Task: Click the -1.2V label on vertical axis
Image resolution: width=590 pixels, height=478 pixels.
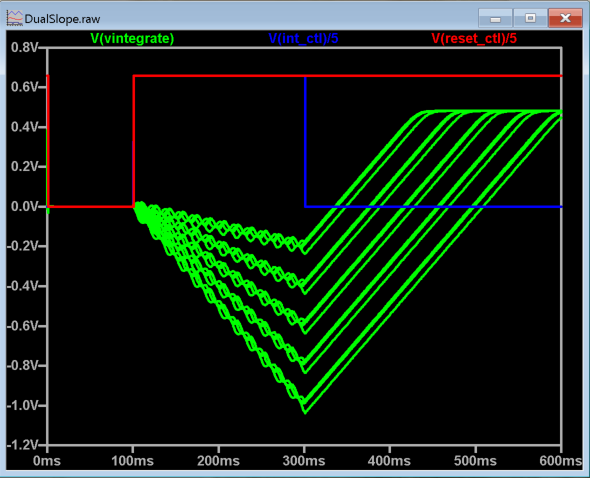Action: 23,445
